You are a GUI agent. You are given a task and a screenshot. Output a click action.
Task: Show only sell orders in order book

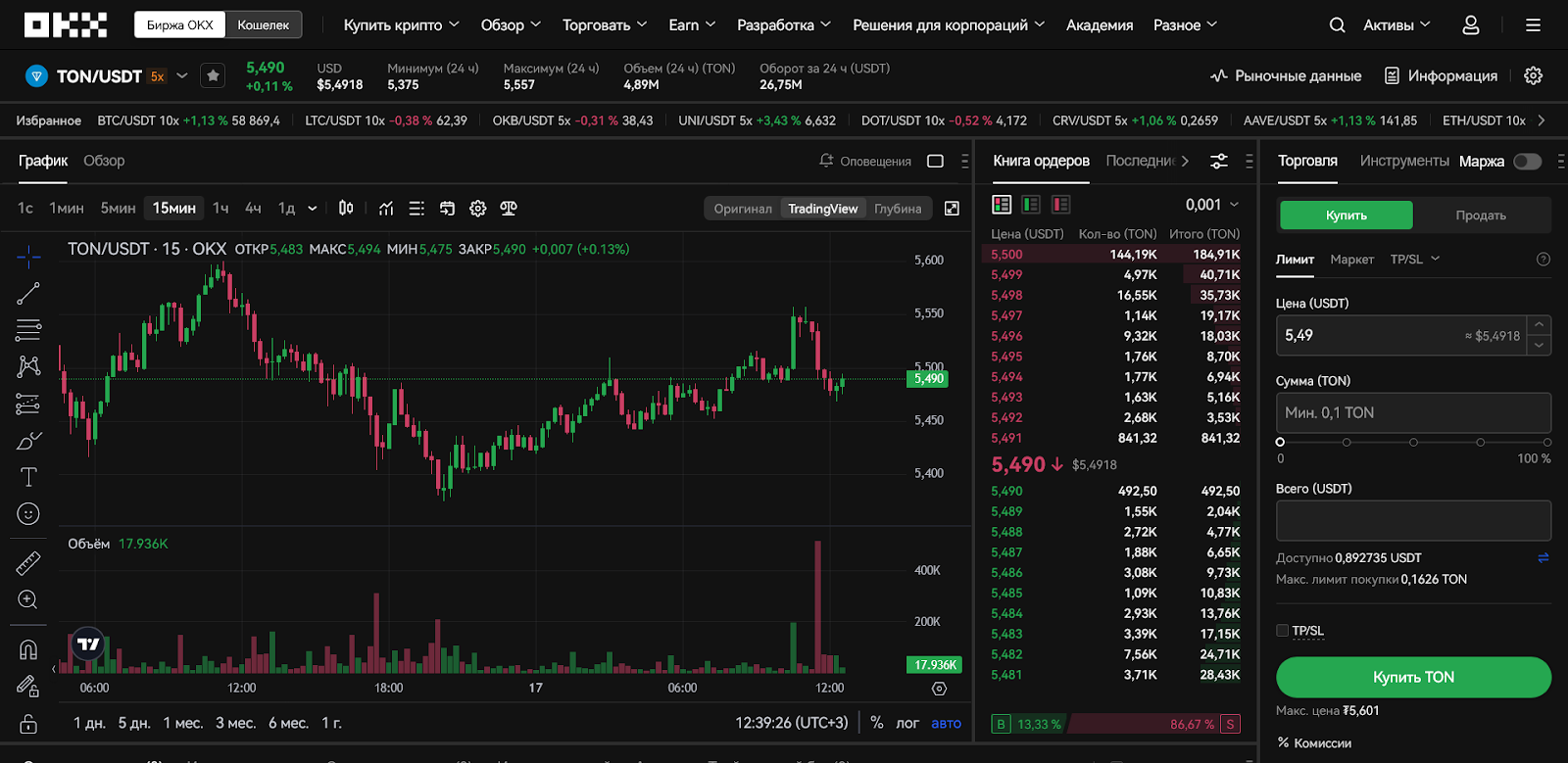click(x=1060, y=205)
